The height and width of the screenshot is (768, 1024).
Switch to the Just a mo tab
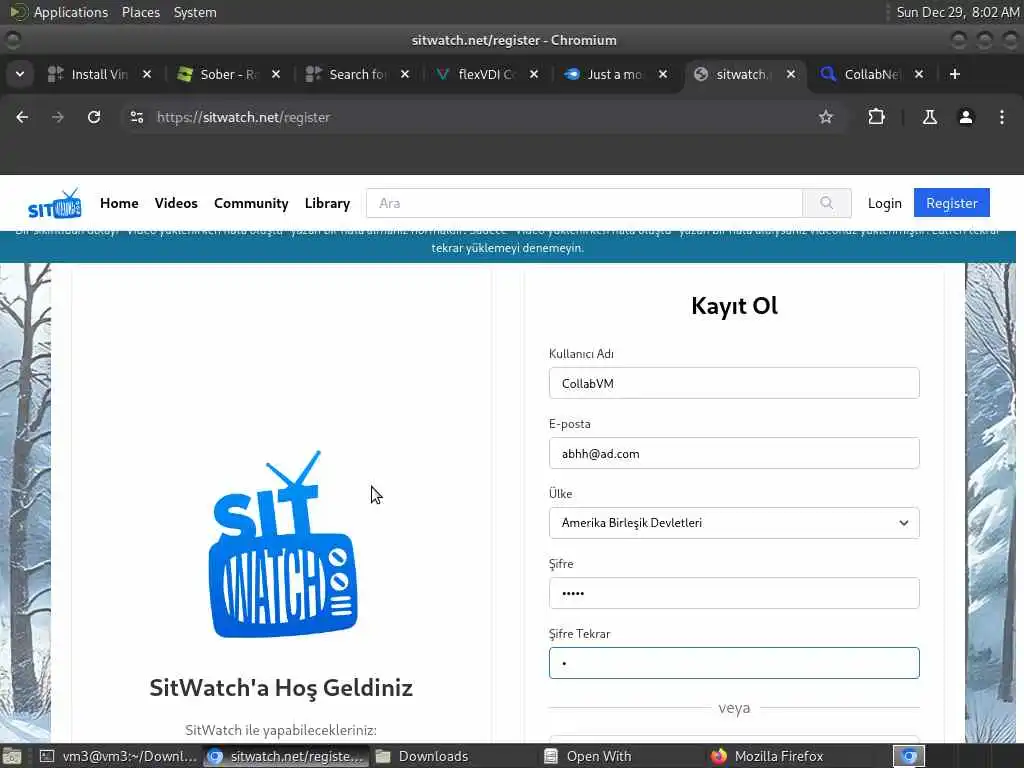click(614, 74)
